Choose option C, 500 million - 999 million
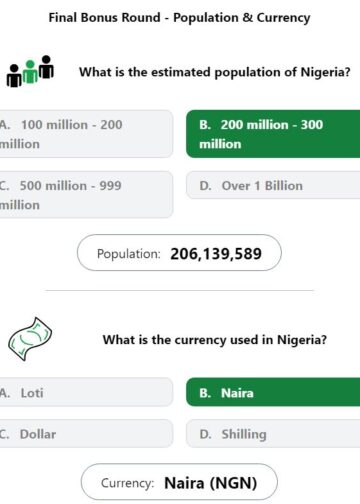Screen dimensions: 360x504 tap(86, 195)
